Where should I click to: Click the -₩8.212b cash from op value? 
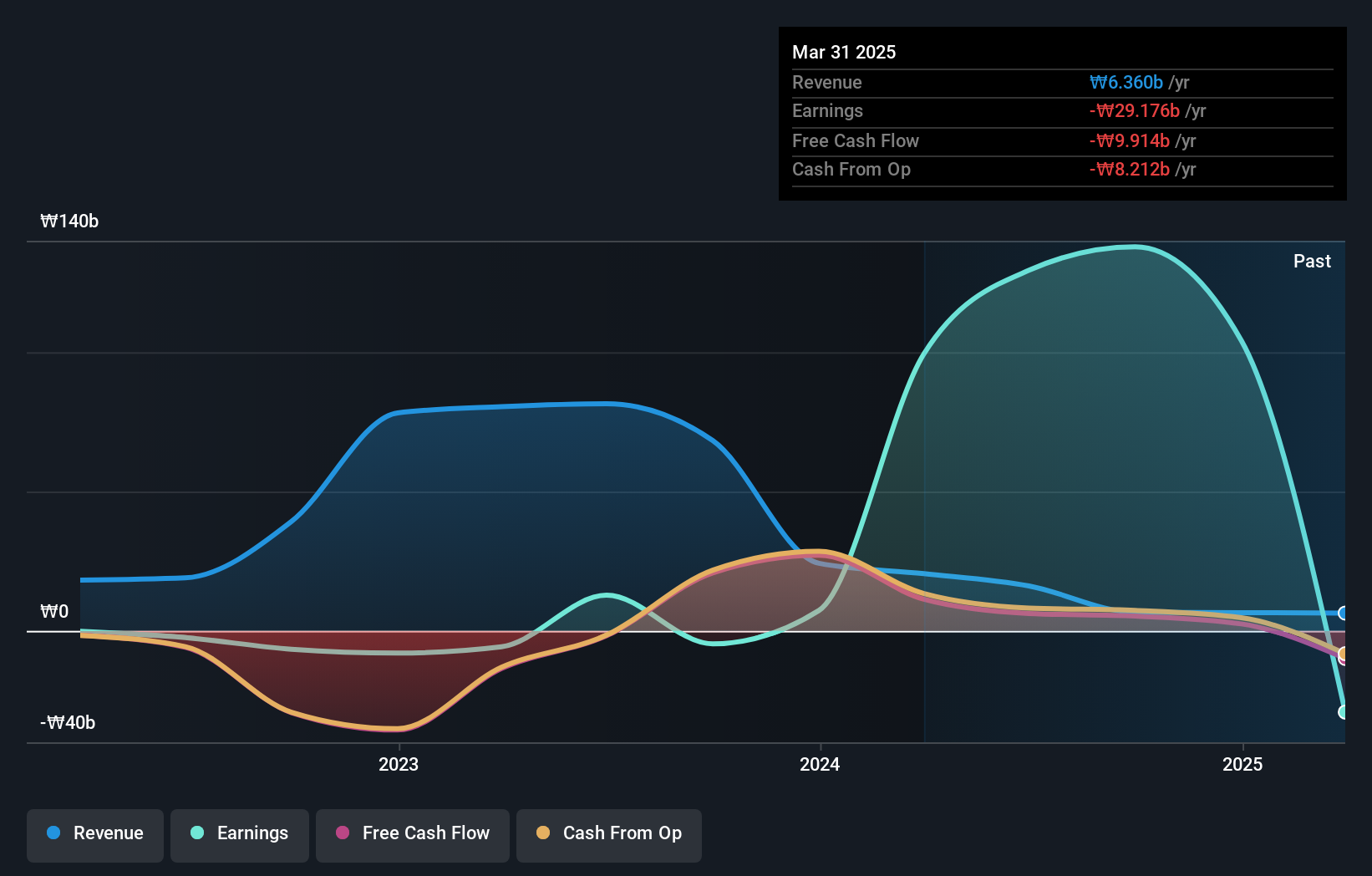point(1130,169)
